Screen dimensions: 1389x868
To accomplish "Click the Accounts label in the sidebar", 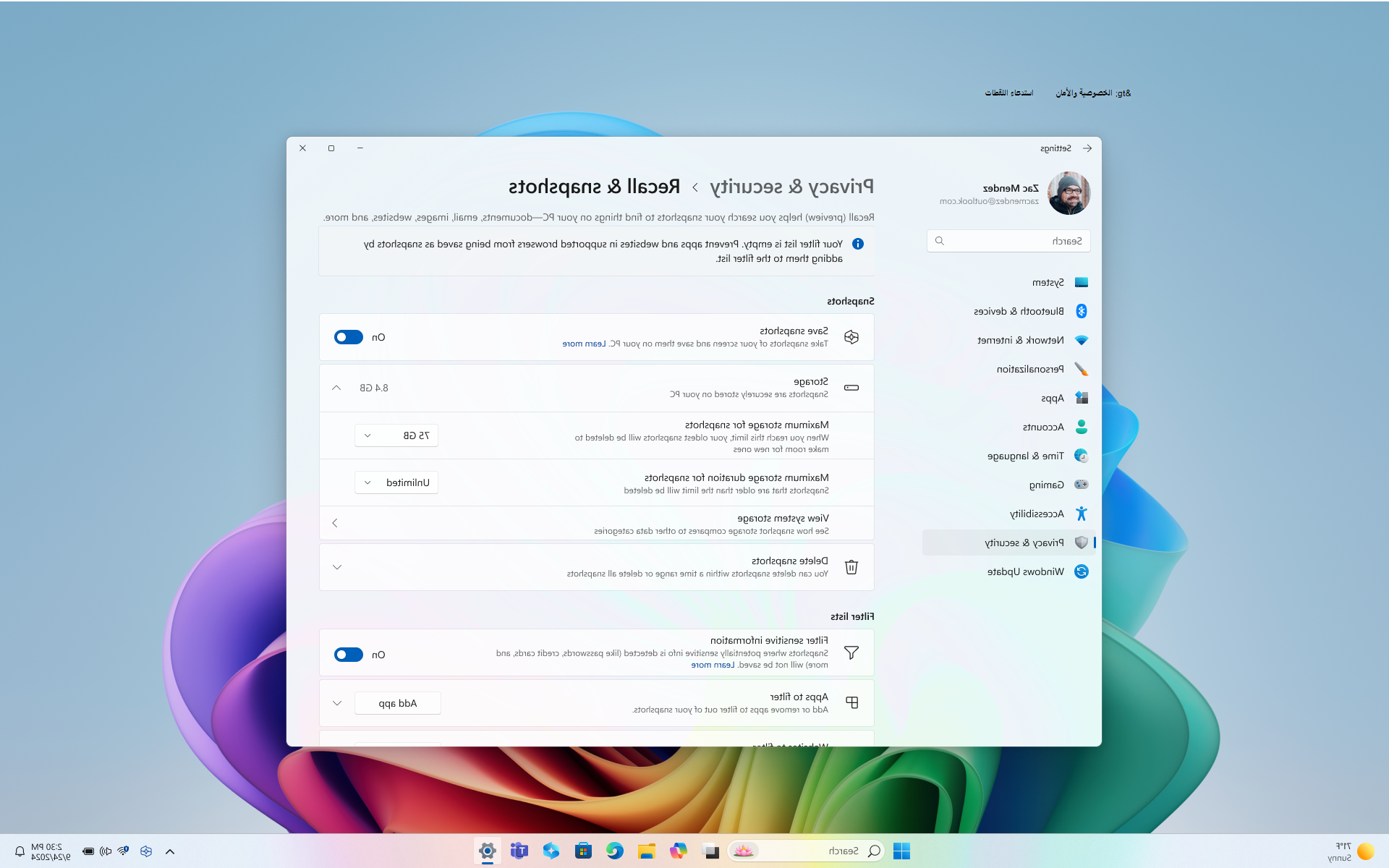I will 1044,427.
